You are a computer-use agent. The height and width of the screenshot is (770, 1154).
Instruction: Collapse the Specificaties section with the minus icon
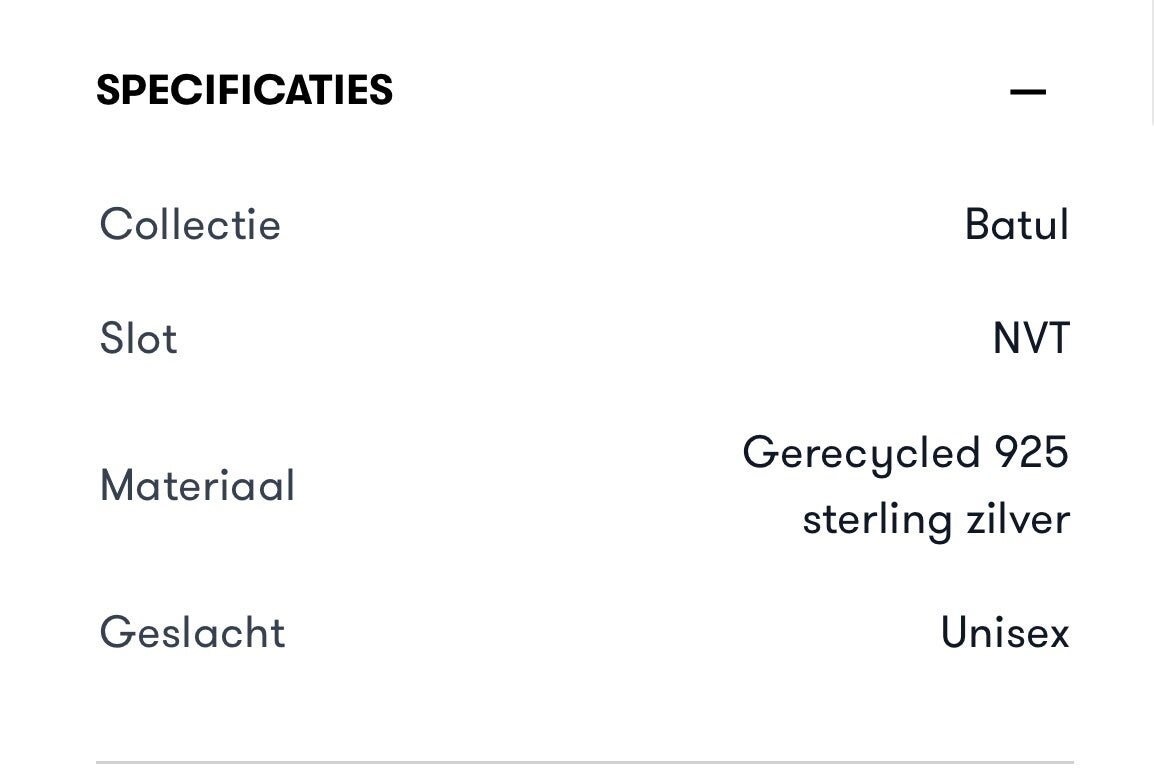click(1027, 92)
